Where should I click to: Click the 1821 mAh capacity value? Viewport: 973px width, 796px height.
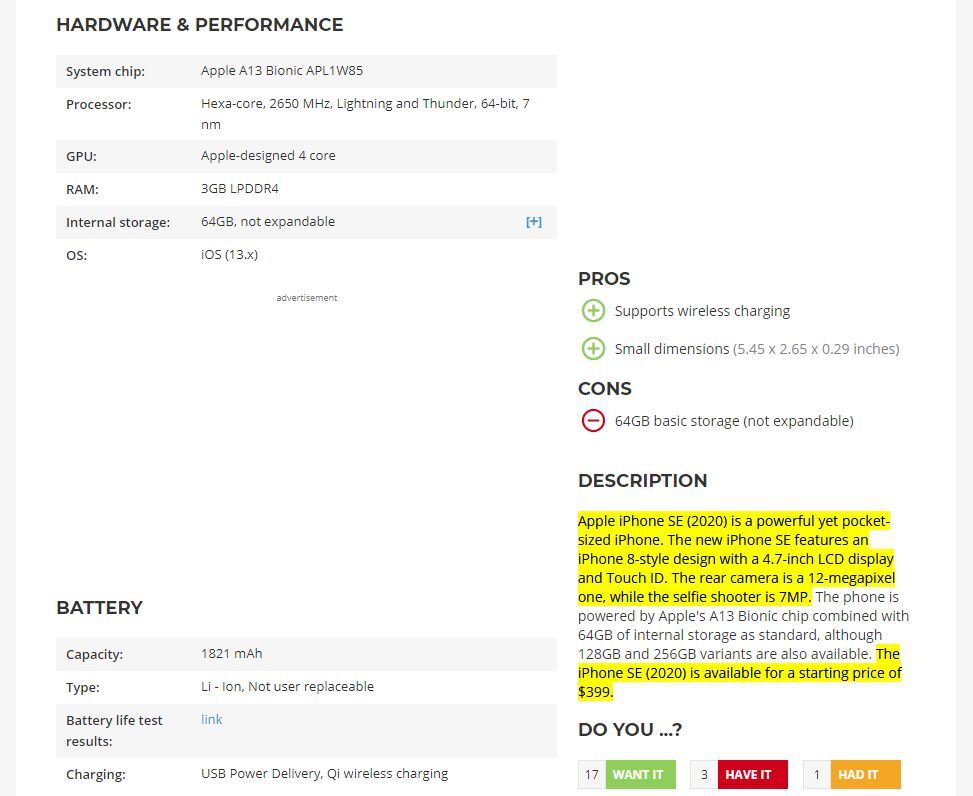(x=231, y=653)
